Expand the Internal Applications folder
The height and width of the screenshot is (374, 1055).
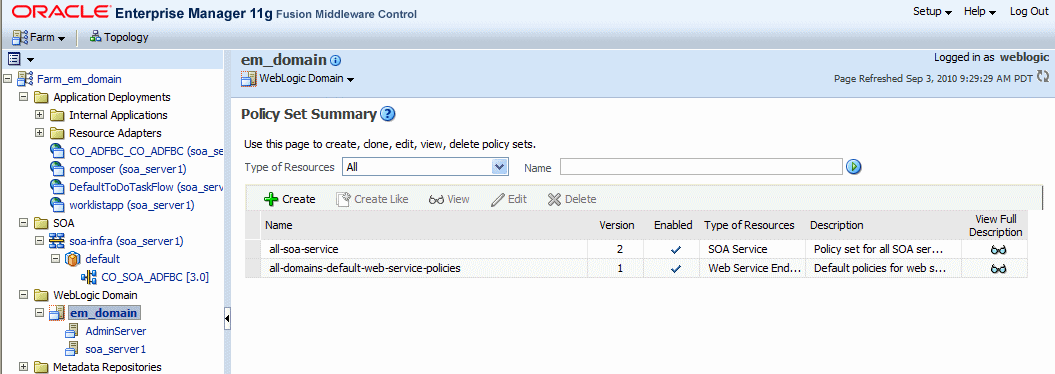pos(39,115)
